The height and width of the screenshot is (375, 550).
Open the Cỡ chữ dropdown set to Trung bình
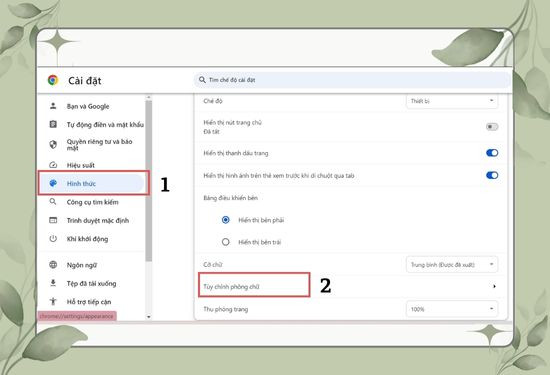(452, 264)
